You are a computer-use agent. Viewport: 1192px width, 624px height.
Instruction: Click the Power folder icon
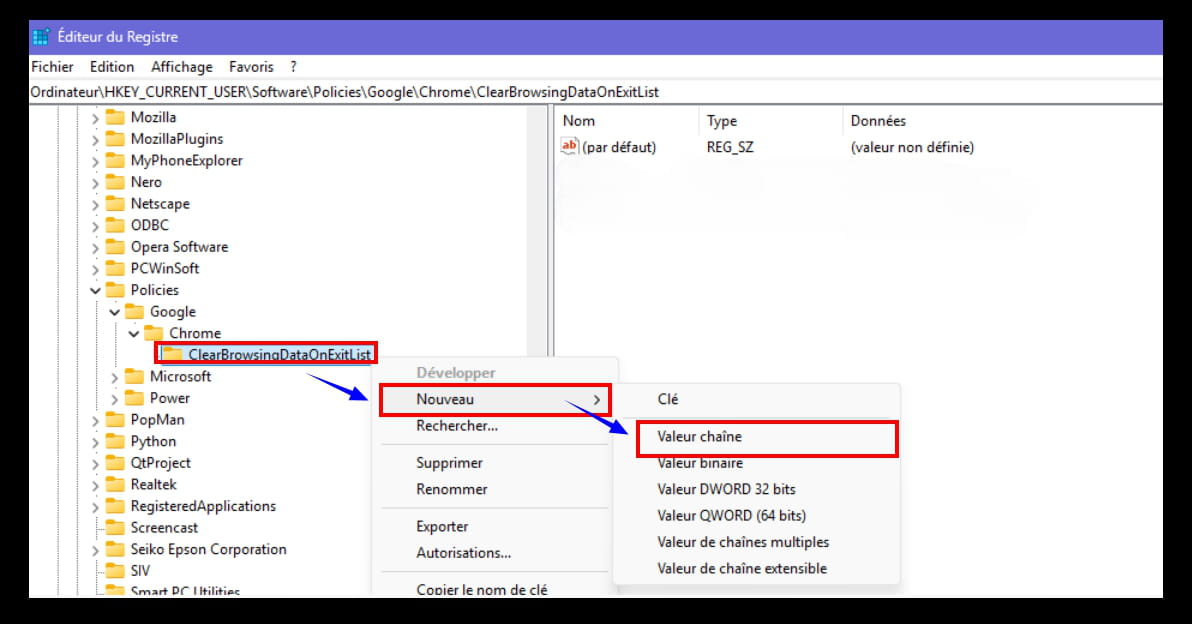(x=135, y=398)
